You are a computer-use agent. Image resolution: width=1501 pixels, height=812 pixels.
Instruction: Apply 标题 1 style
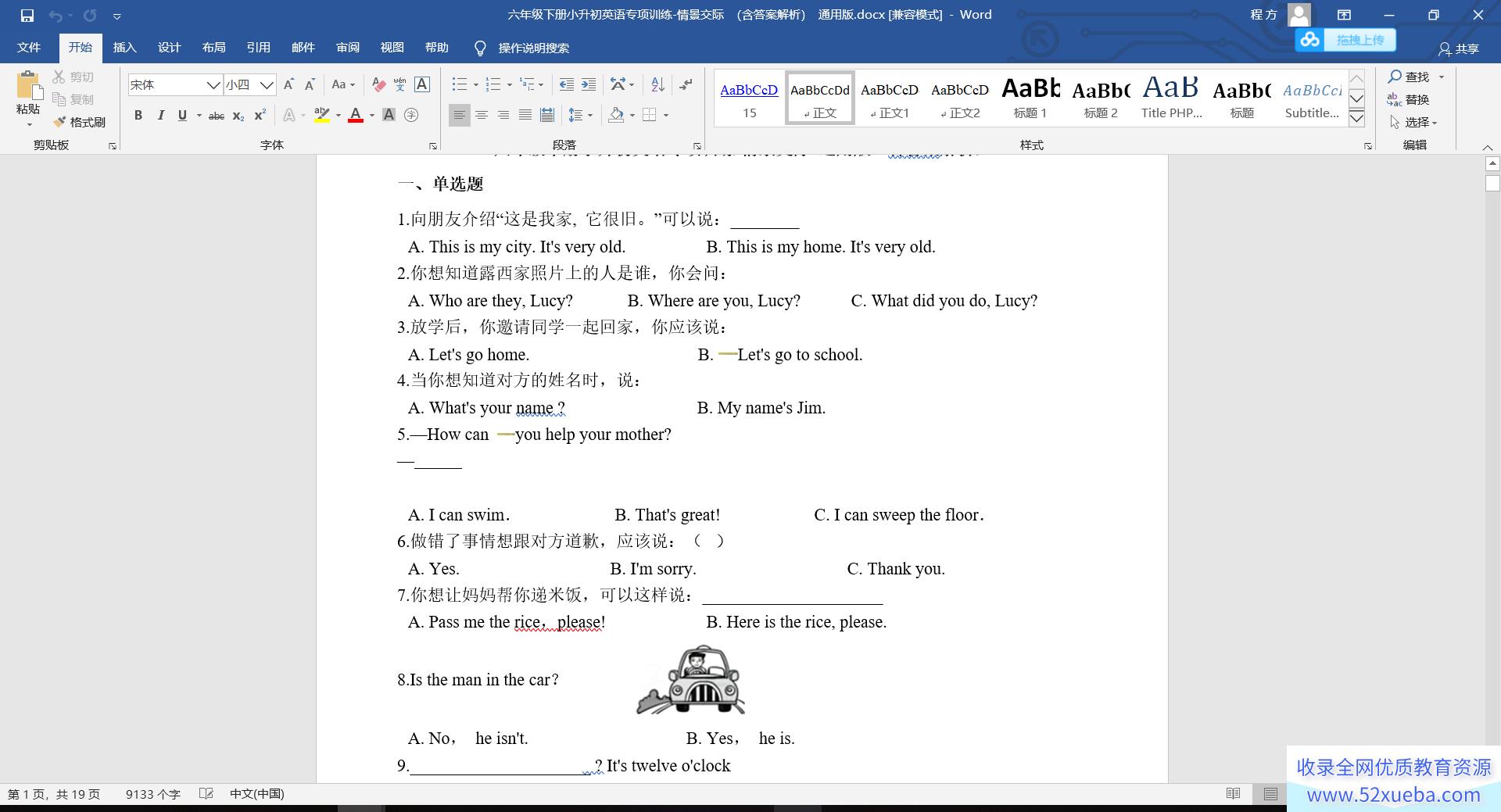(x=1030, y=98)
